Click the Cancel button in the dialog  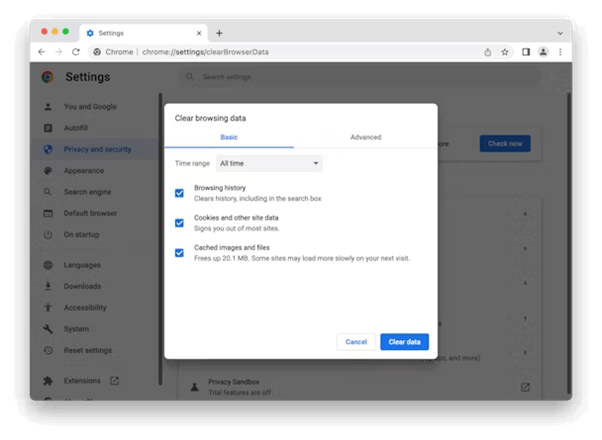(356, 342)
